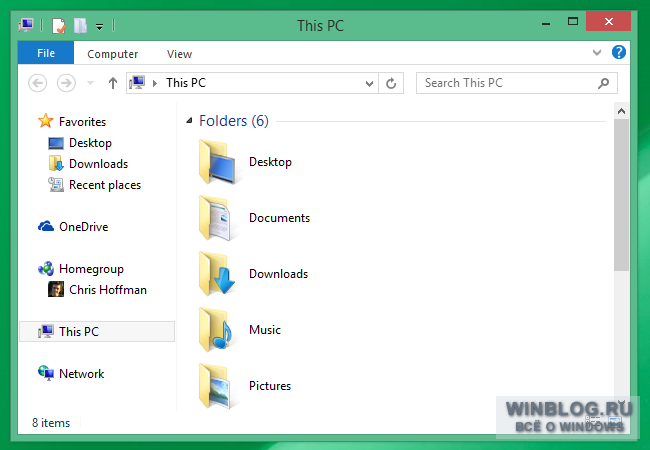The width and height of the screenshot is (650, 450).
Task: Select Network in navigation pane
Action: (x=81, y=374)
